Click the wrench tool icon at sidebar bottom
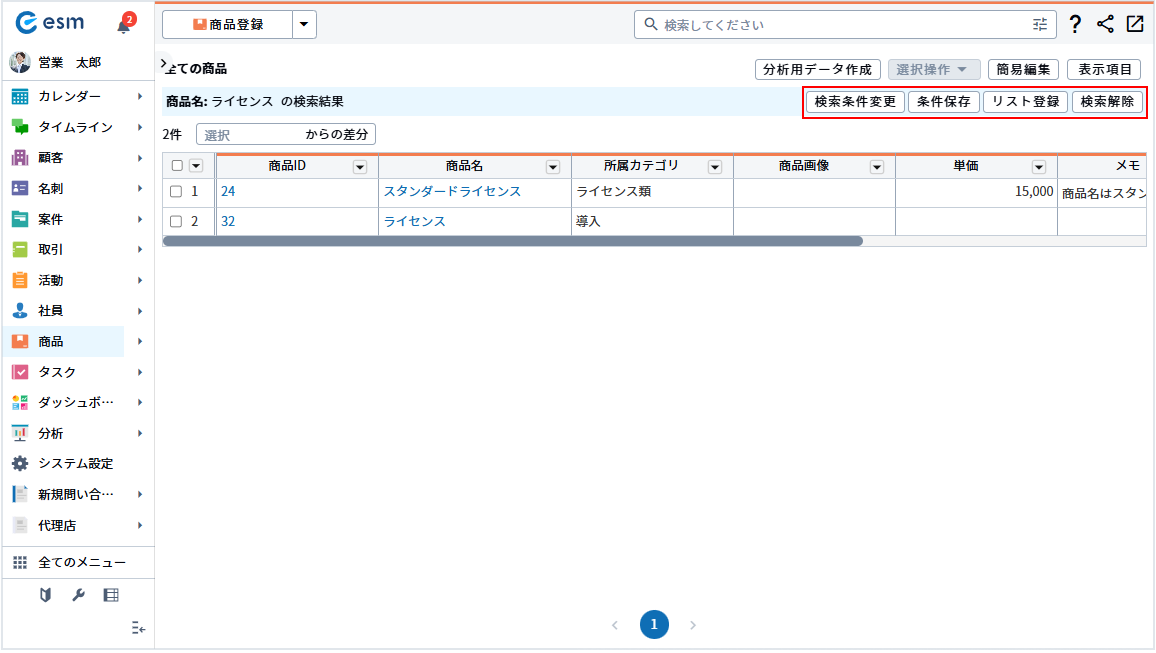 78,595
